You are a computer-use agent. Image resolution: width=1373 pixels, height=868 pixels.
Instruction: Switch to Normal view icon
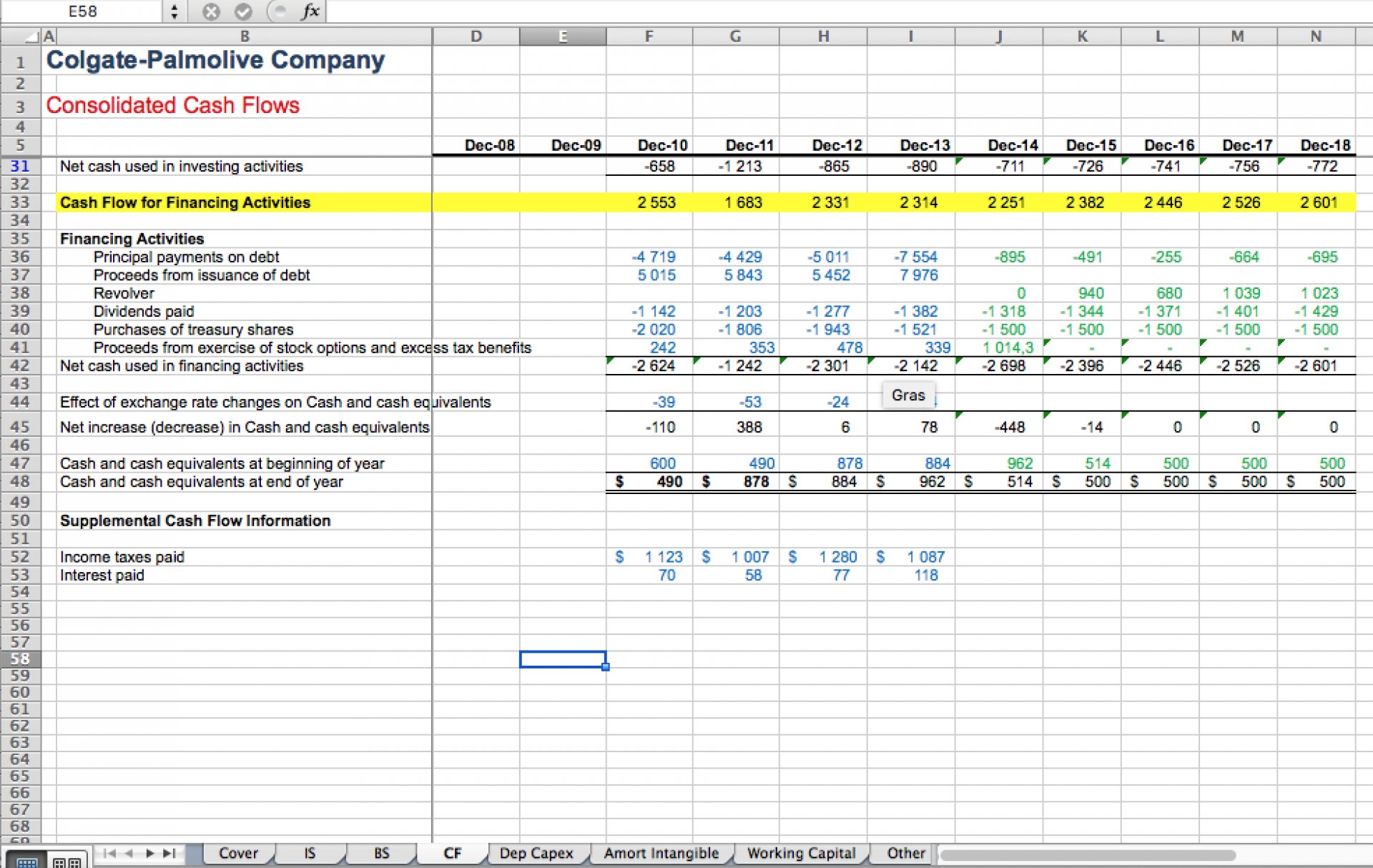26,861
